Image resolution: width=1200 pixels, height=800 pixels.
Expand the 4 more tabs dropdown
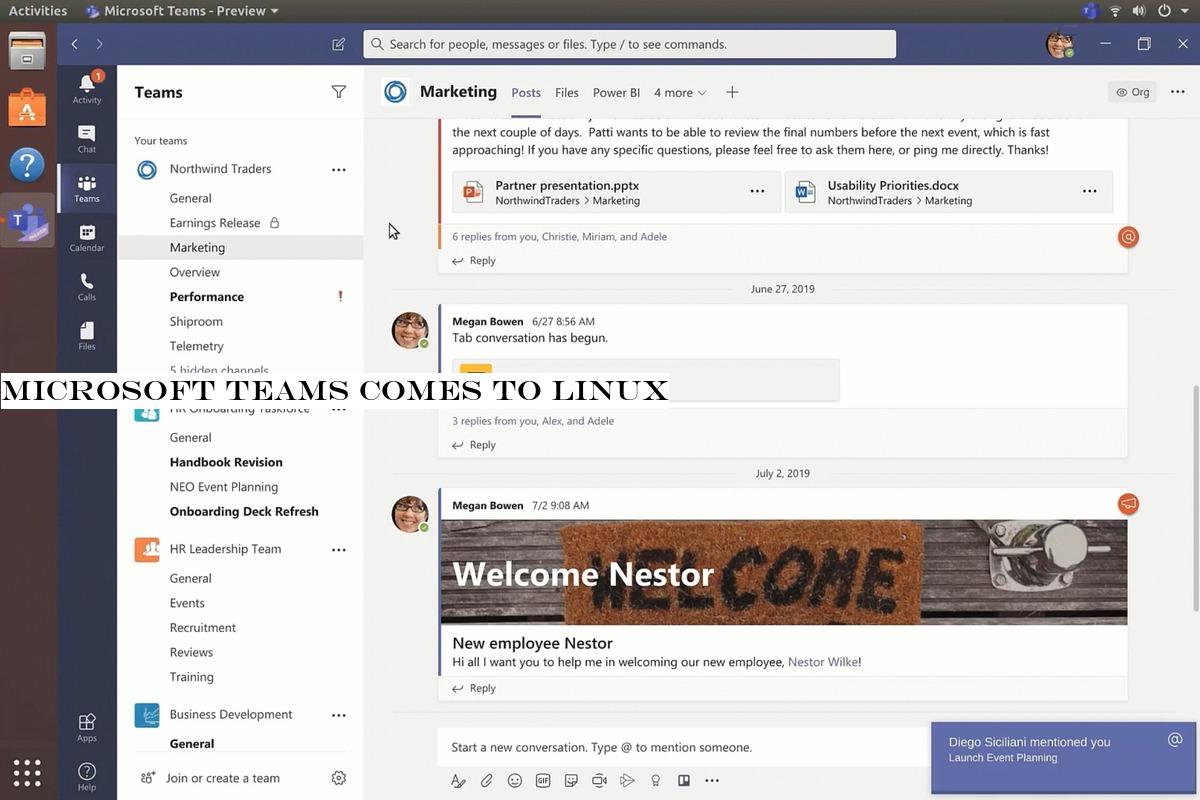[680, 93]
